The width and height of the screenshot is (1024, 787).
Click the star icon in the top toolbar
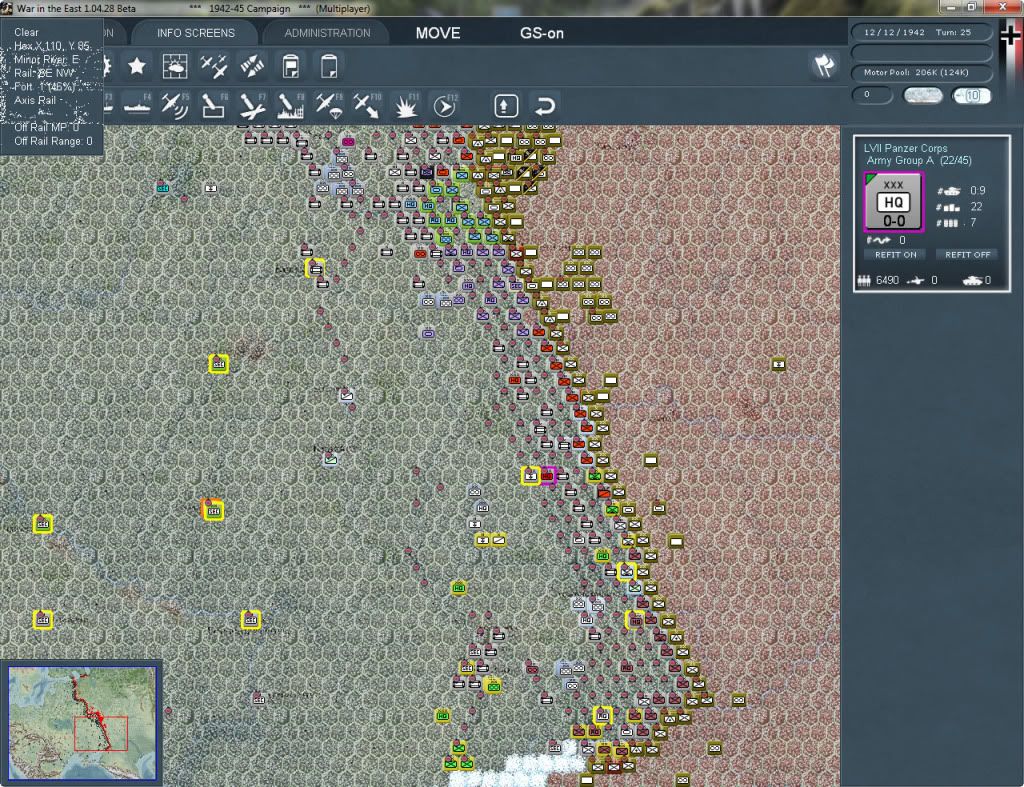(136, 66)
